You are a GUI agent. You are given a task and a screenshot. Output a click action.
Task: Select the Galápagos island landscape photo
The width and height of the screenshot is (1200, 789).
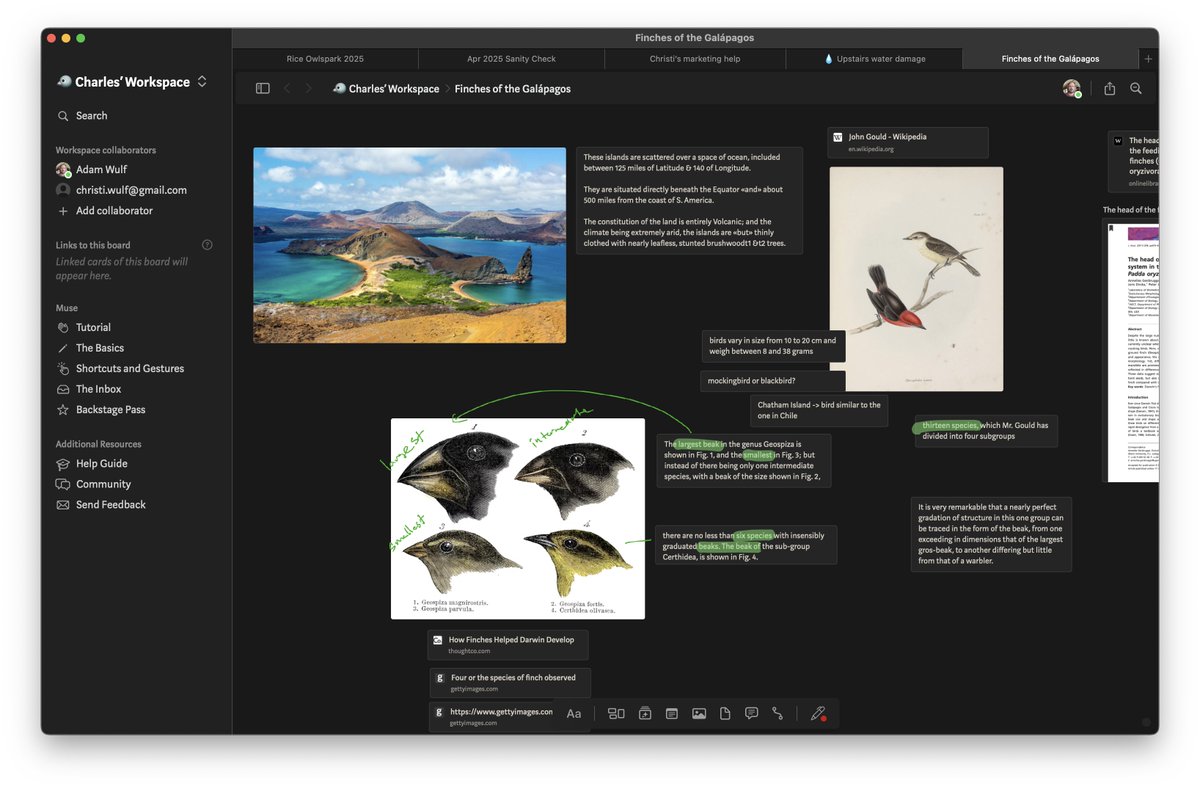(410, 245)
